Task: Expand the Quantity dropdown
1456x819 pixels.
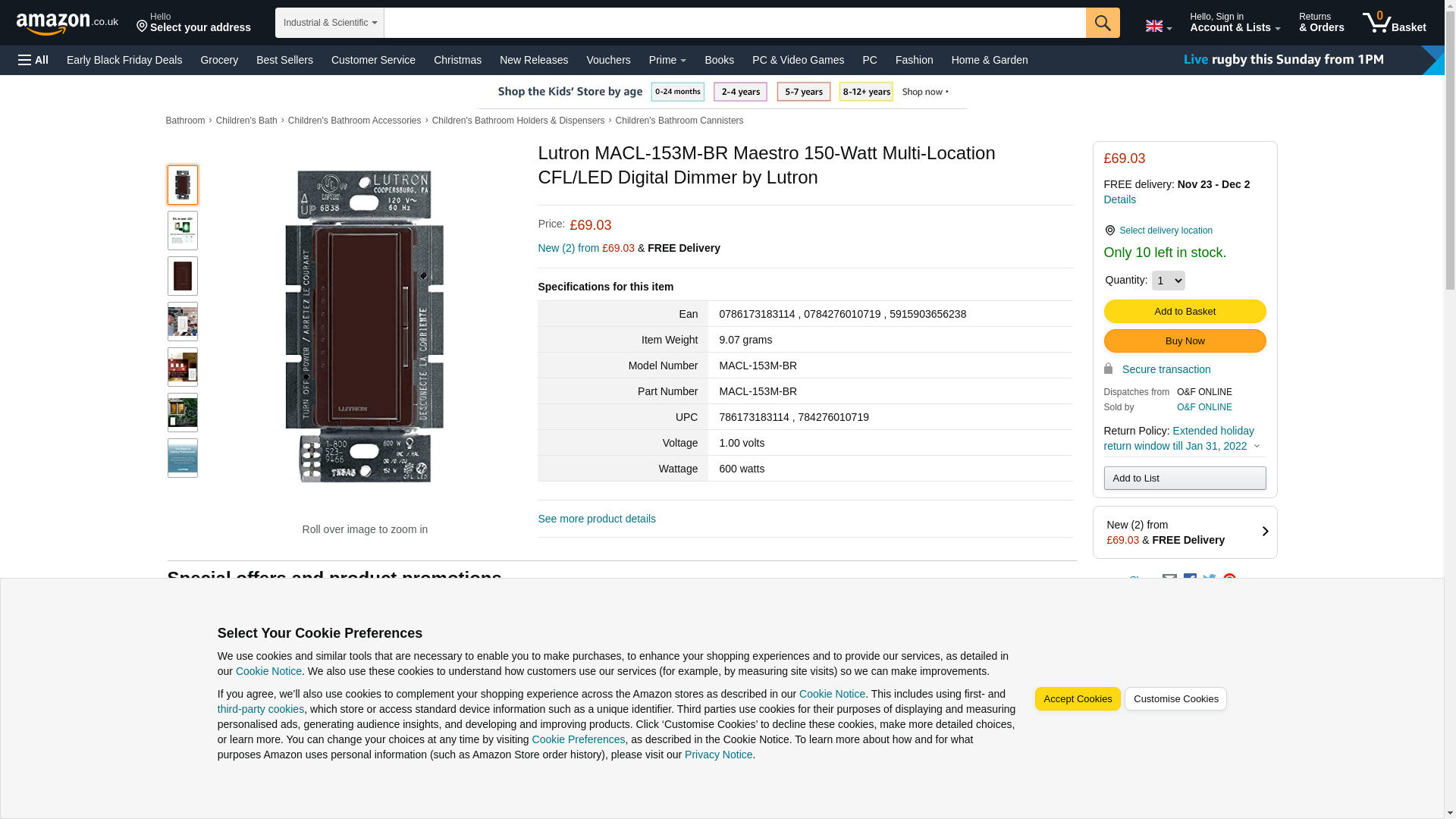Action: (x=1167, y=281)
